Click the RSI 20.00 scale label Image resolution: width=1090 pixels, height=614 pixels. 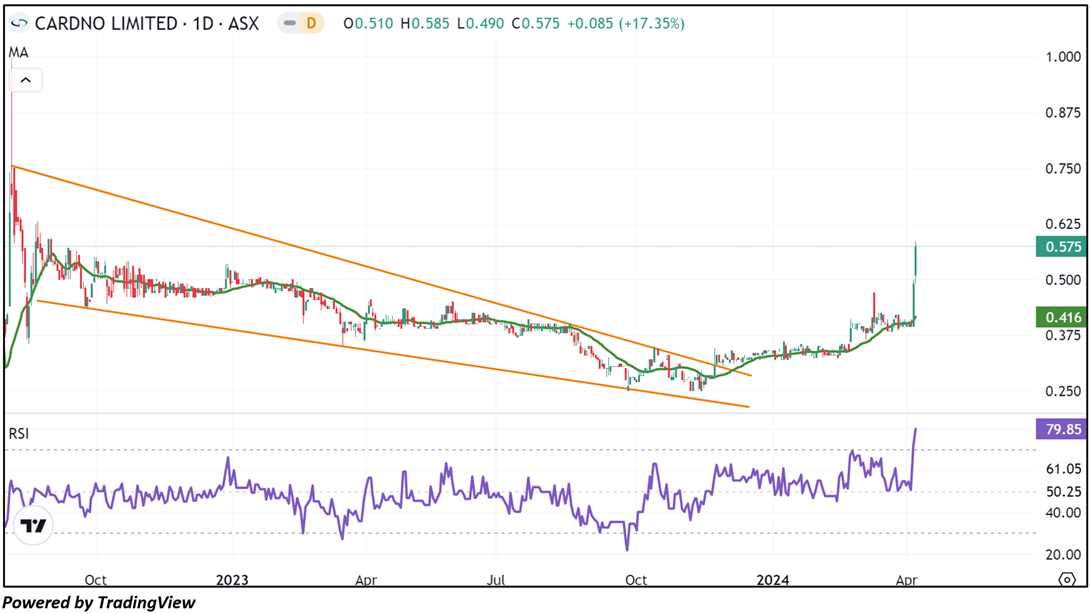click(1064, 555)
